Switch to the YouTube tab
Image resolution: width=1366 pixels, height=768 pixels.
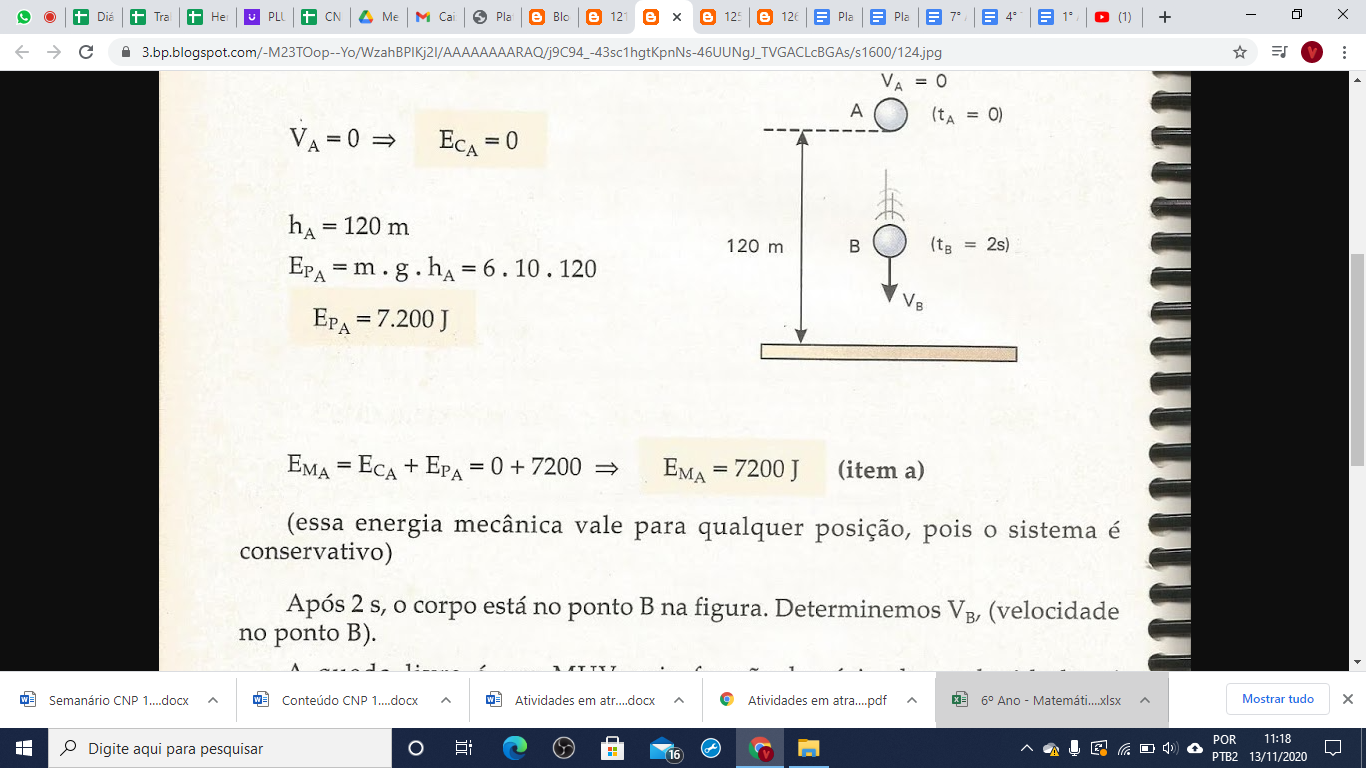click(x=1113, y=17)
